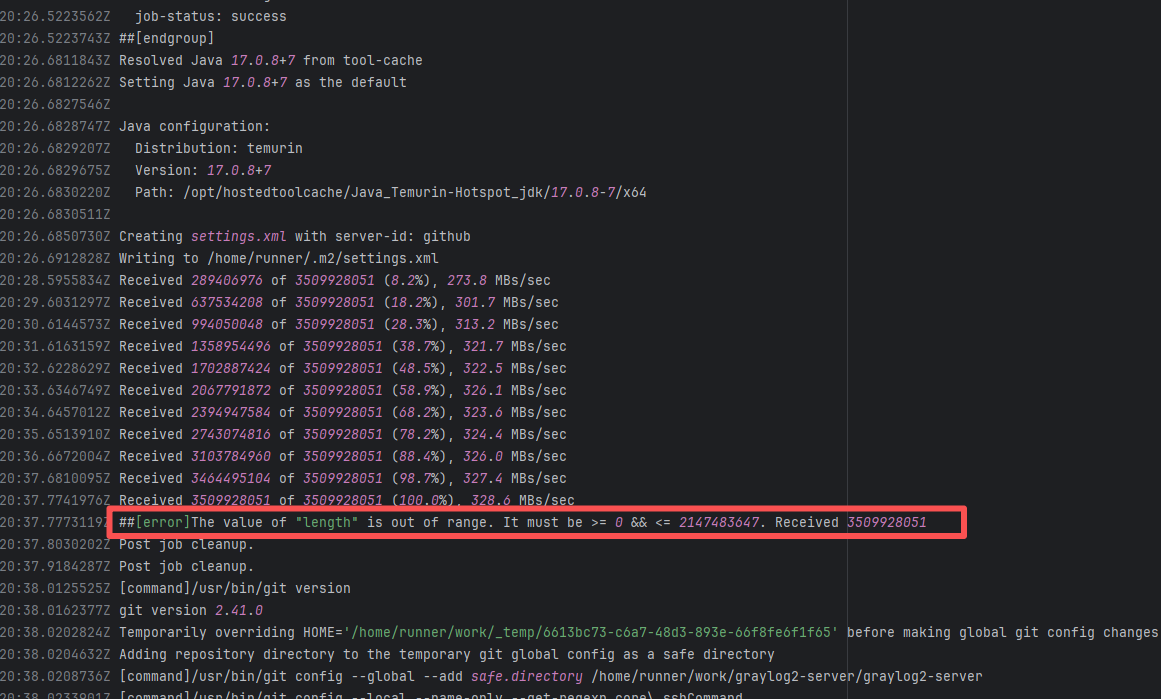This screenshot has height=699, width=1161.
Task: Click the first "Post job cleanup." line
Action: click(186, 544)
